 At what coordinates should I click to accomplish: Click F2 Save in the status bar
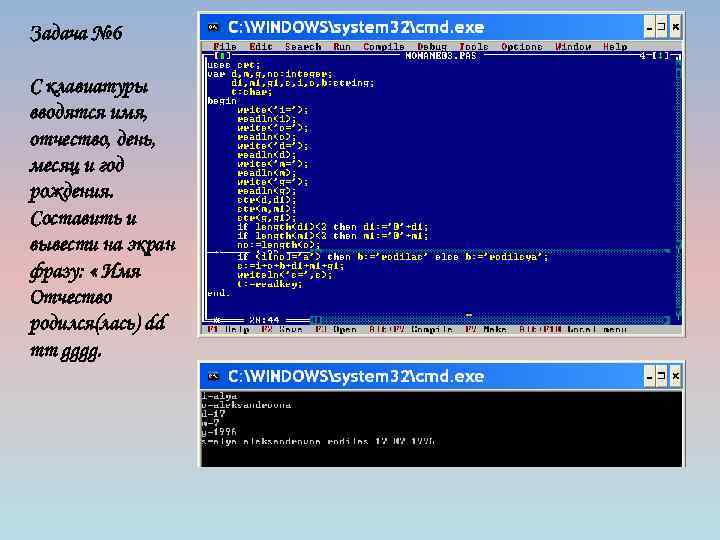pos(281,329)
